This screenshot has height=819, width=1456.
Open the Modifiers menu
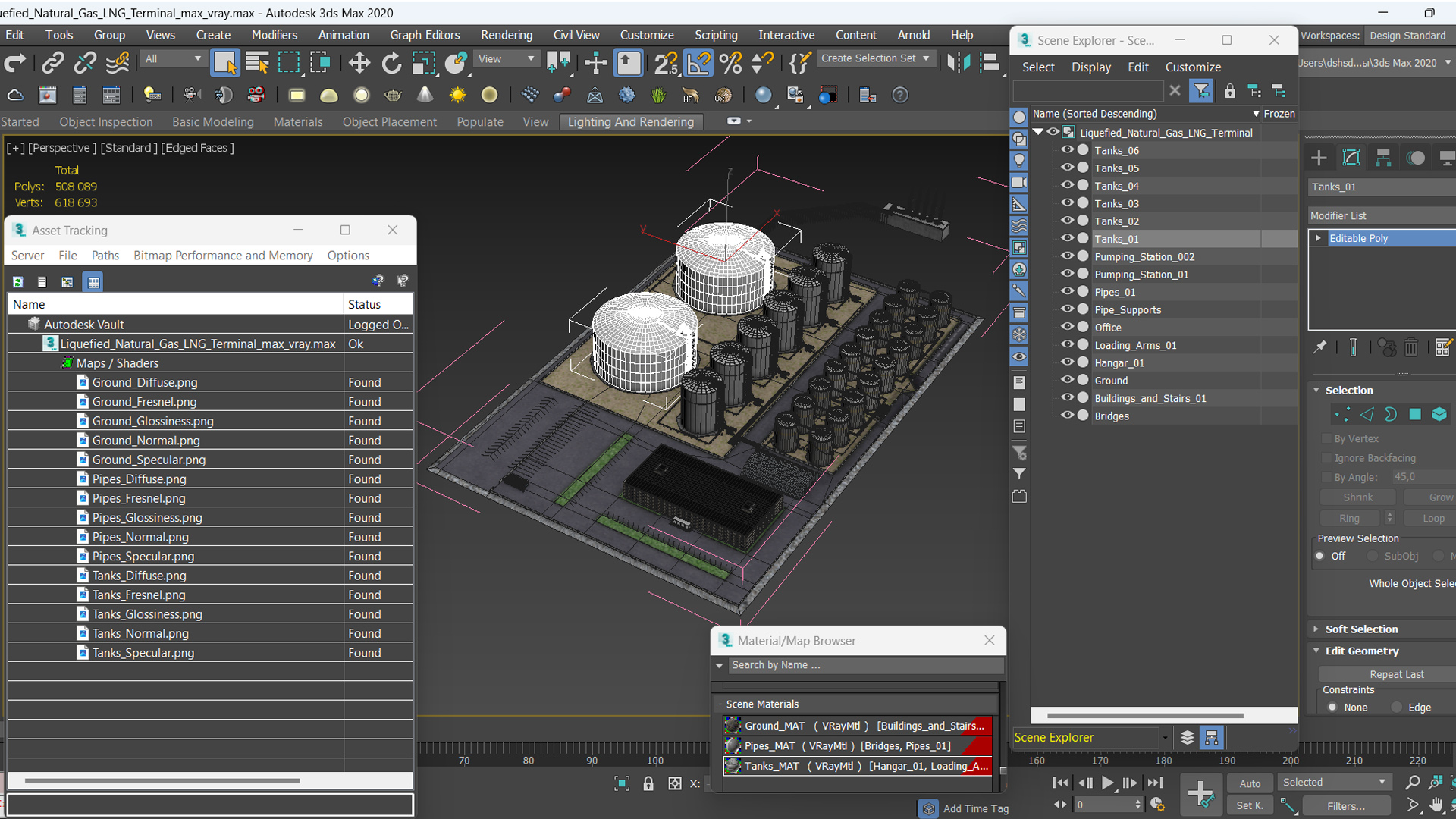274,35
